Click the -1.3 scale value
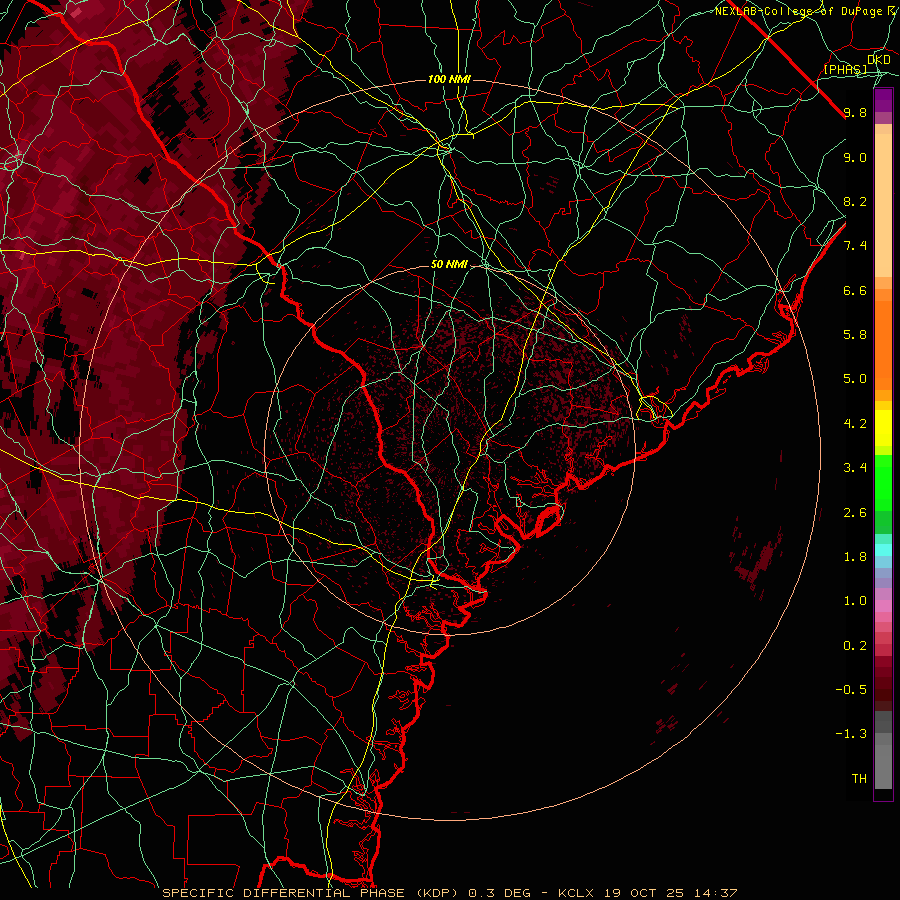 tap(851, 734)
